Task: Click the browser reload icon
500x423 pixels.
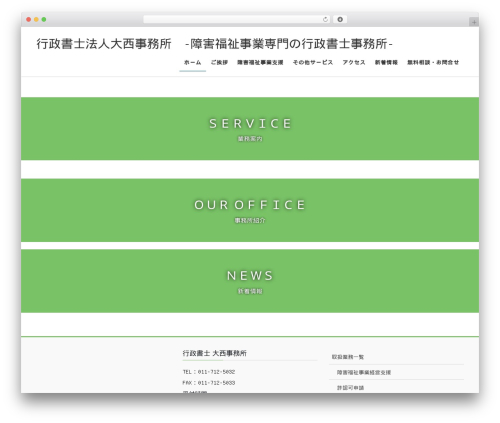Action: click(325, 20)
